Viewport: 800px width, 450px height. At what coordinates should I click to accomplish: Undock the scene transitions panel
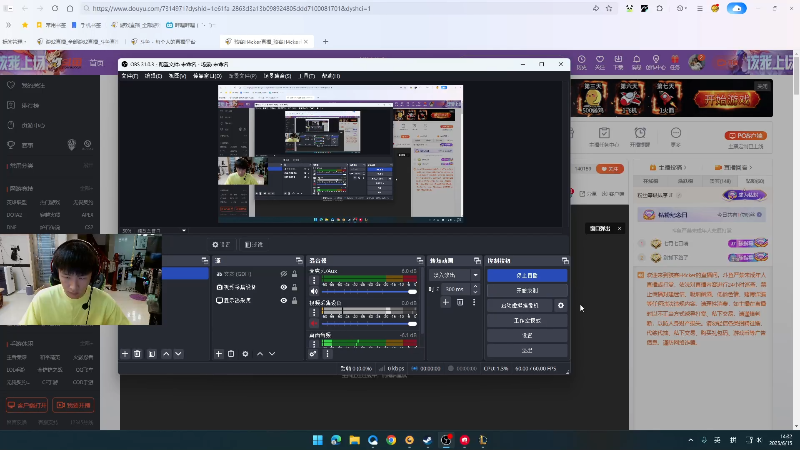[477, 260]
